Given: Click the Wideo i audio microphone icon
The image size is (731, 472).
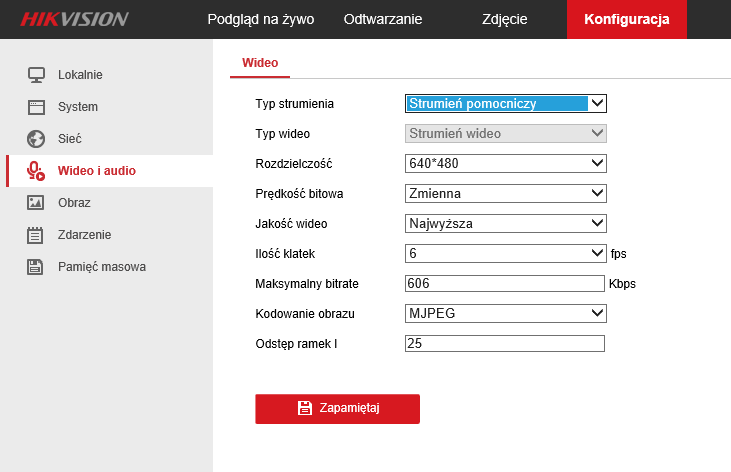Looking at the screenshot, I should pos(36,171).
